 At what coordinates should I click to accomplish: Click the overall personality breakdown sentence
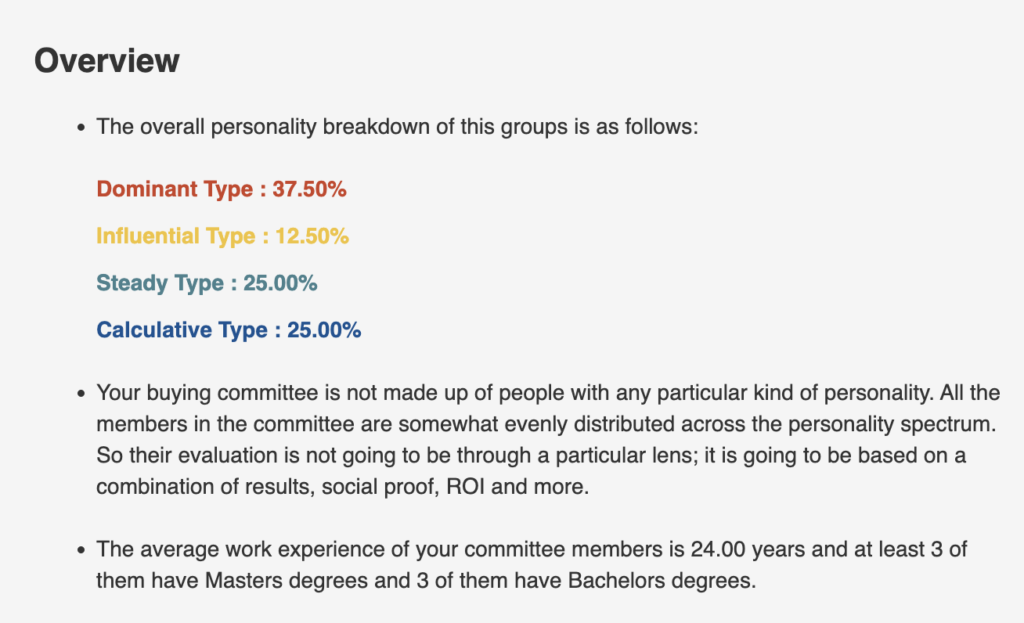[397, 127]
